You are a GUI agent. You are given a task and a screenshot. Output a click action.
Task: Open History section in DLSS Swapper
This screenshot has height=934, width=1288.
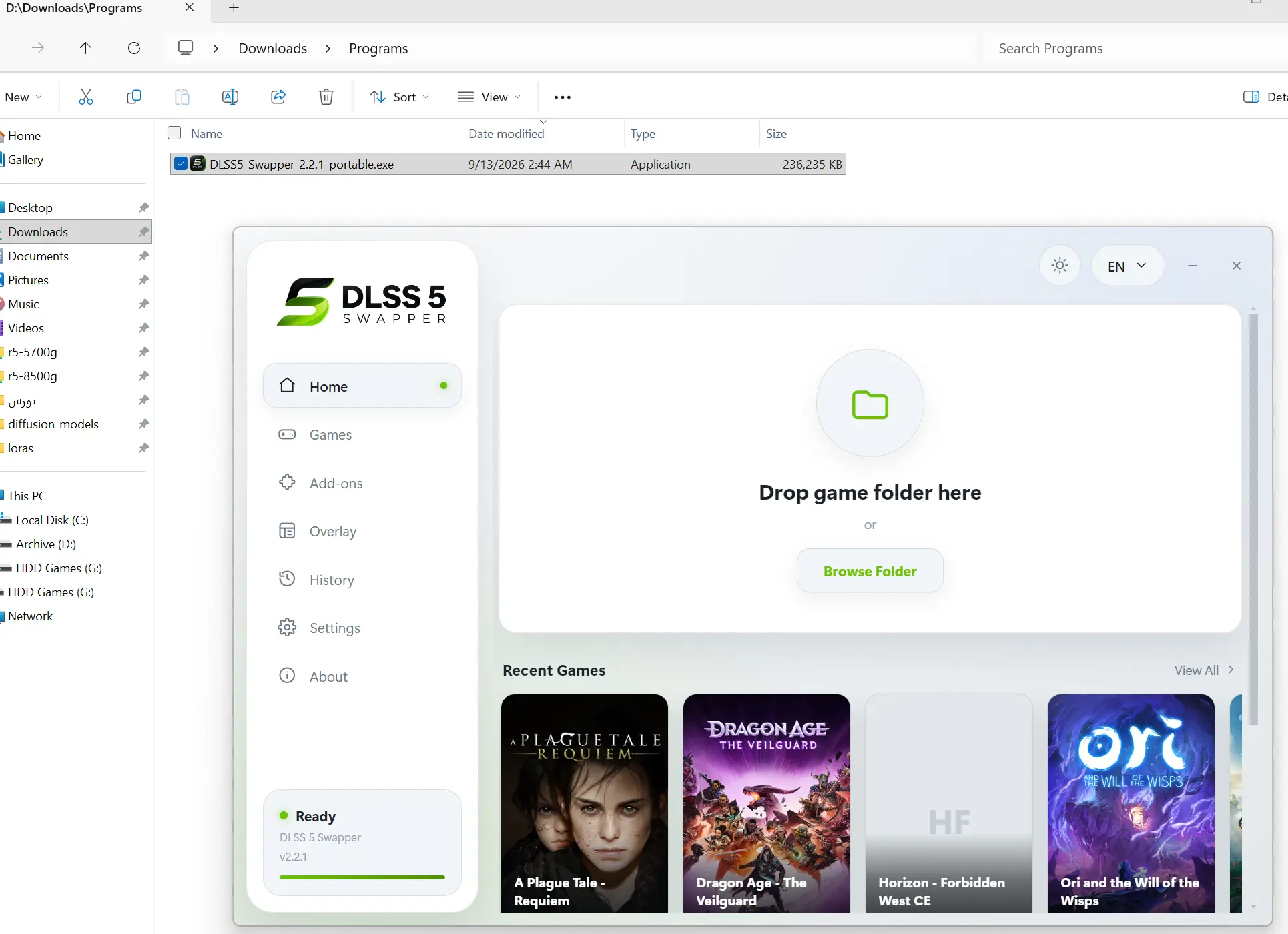click(362, 580)
